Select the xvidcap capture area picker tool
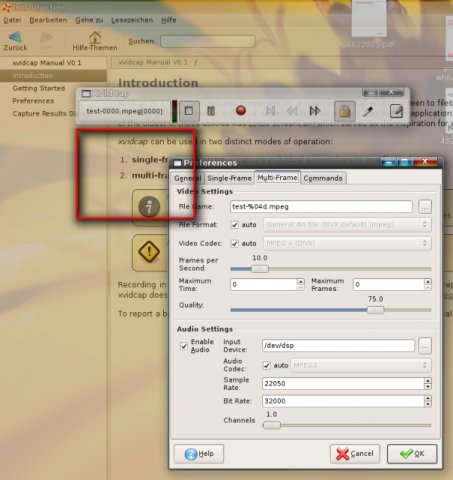Viewport: 453px width, 480px height. click(368, 111)
